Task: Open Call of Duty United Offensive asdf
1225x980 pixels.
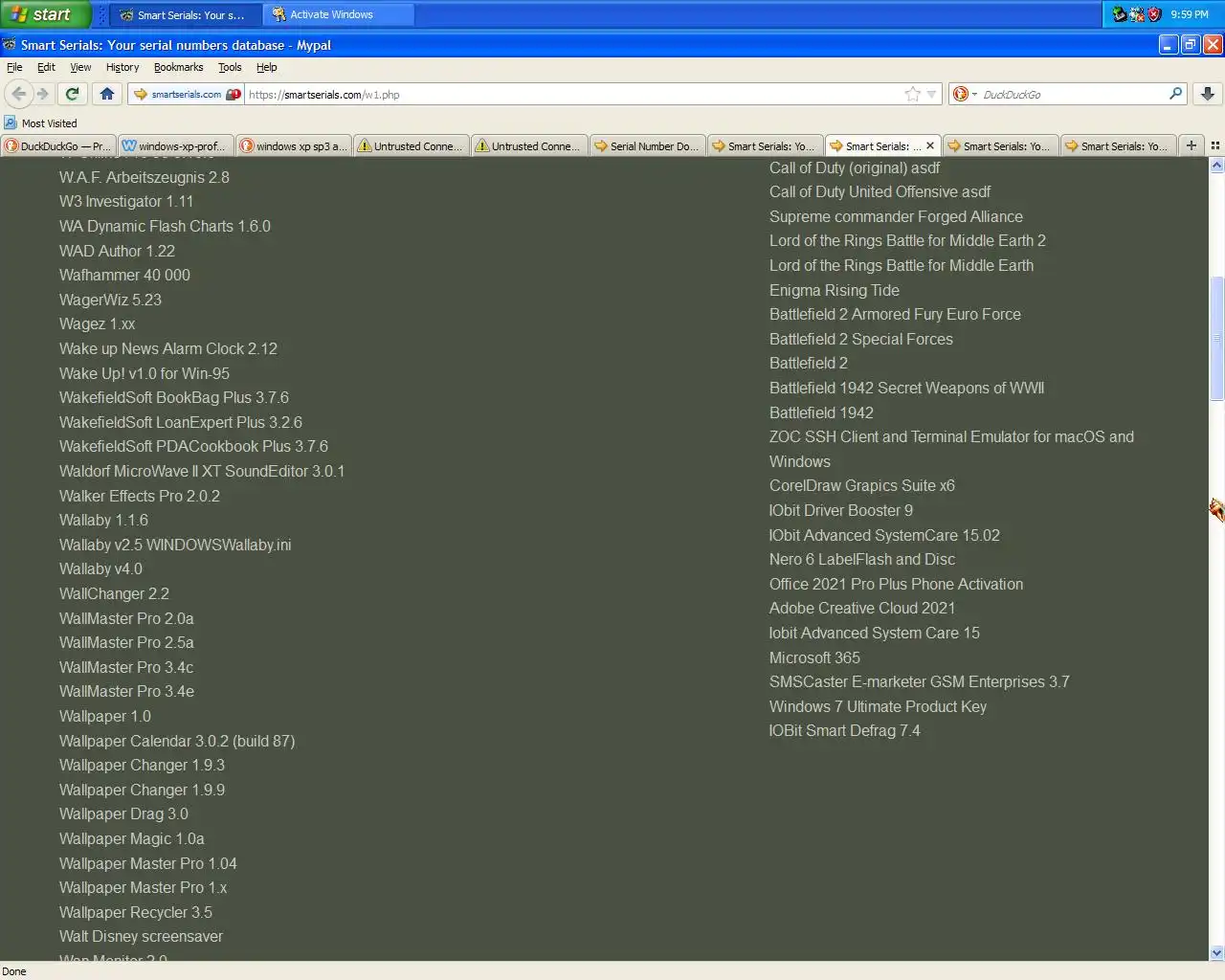Action: 880,191
